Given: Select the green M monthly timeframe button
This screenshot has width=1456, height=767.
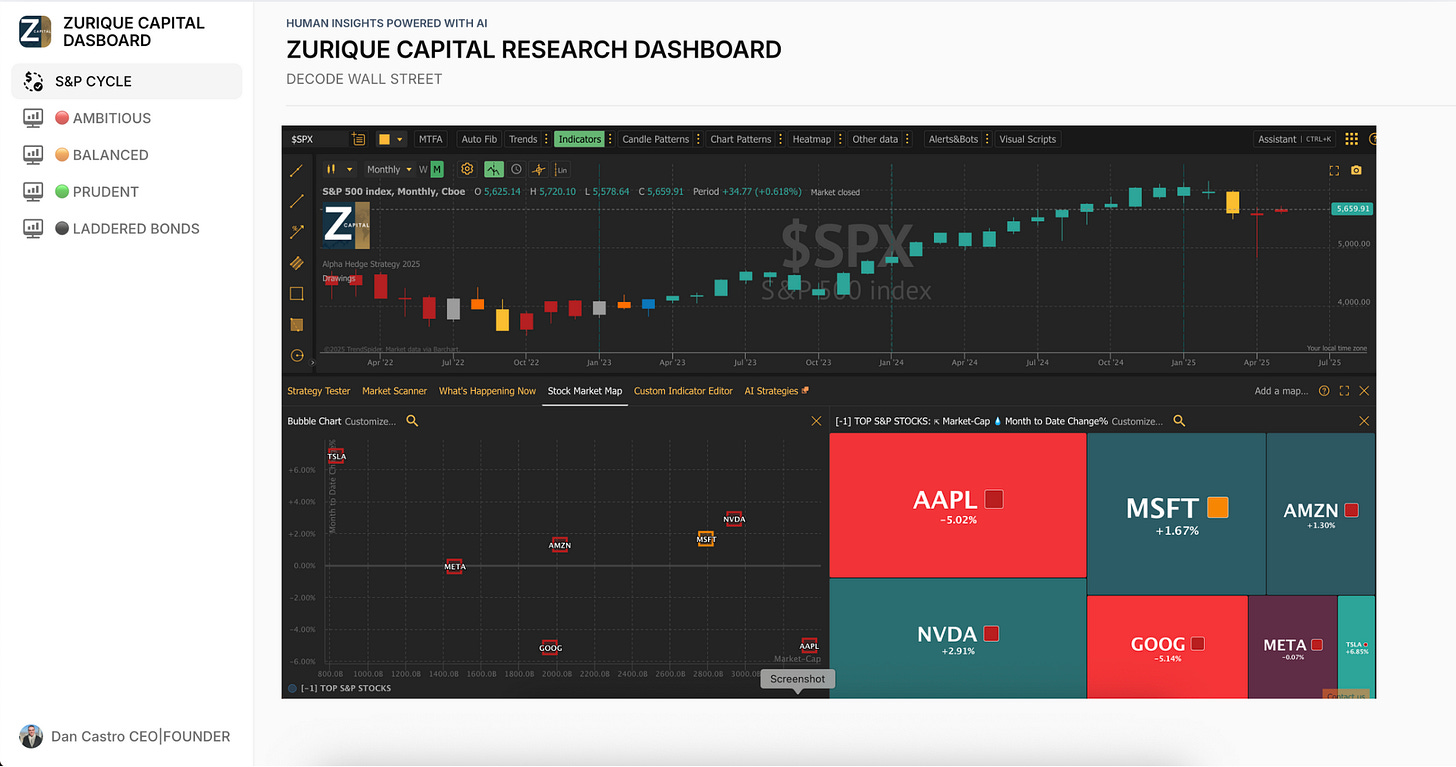Looking at the screenshot, I should pos(437,169).
